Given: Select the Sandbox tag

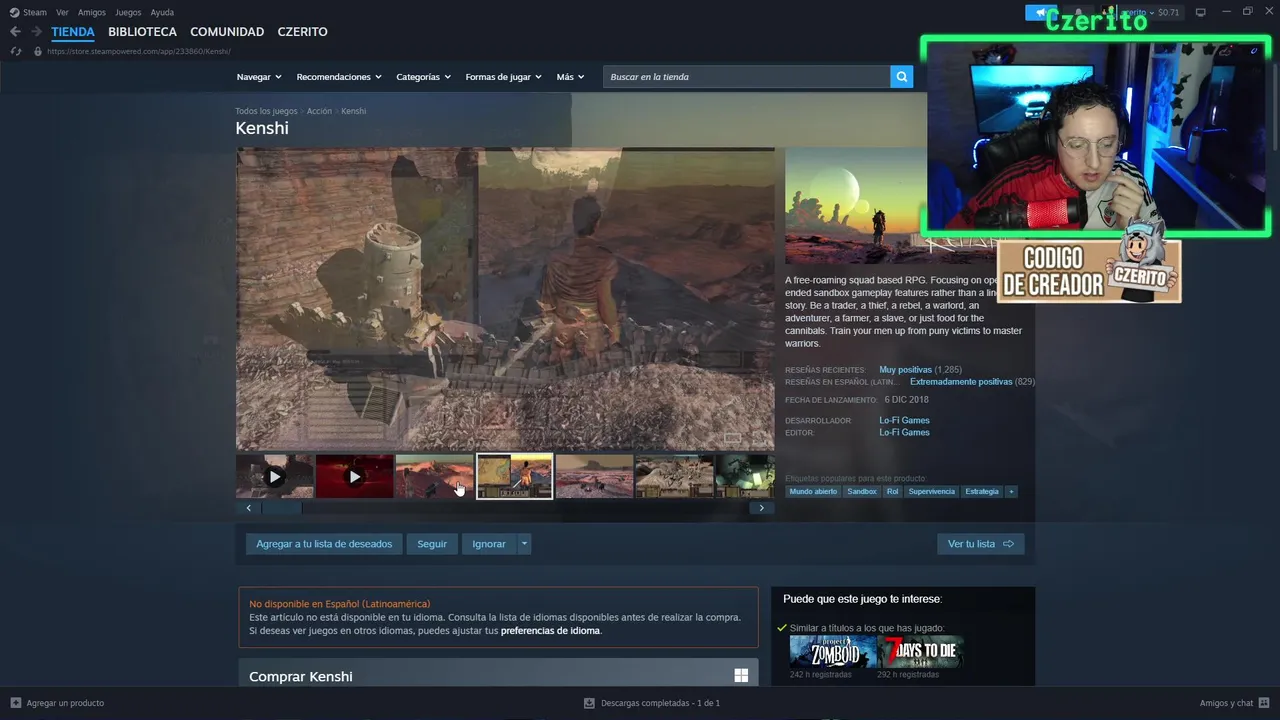Looking at the screenshot, I should click(x=862, y=492).
